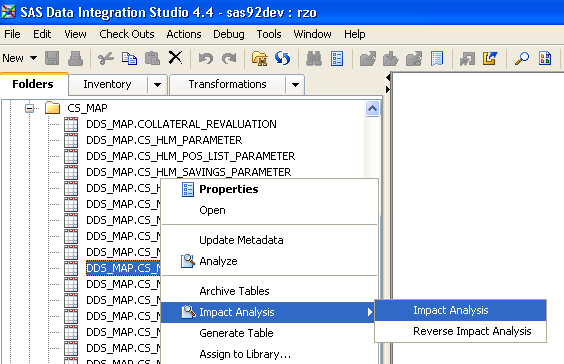Open the Debug menu
This screenshot has width=564, height=364.
point(229,34)
